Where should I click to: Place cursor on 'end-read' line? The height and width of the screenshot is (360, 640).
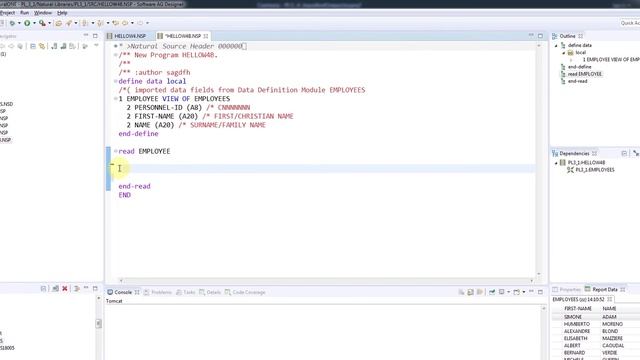tap(134, 186)
